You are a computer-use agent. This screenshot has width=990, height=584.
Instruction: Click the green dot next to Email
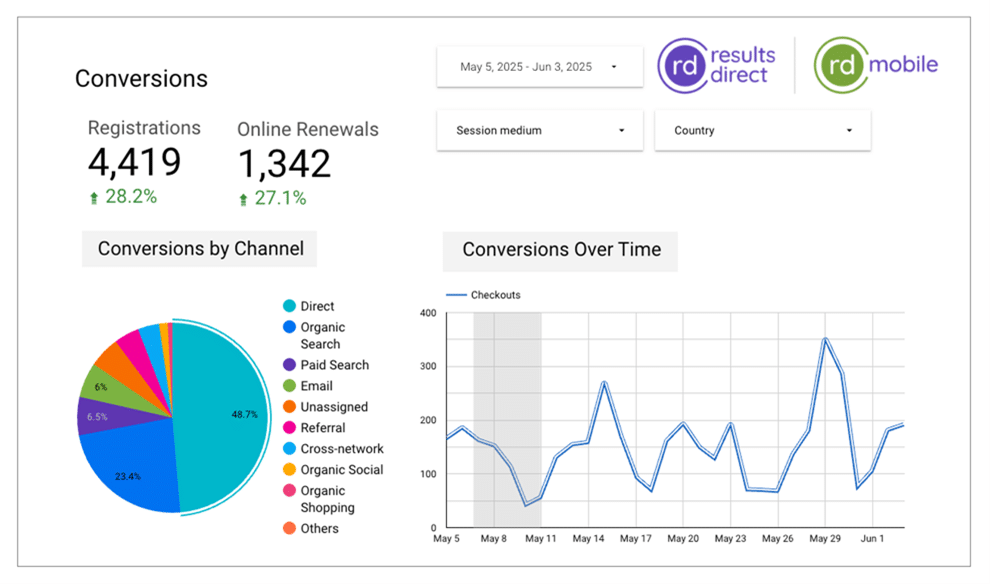(x=288, y=385)
